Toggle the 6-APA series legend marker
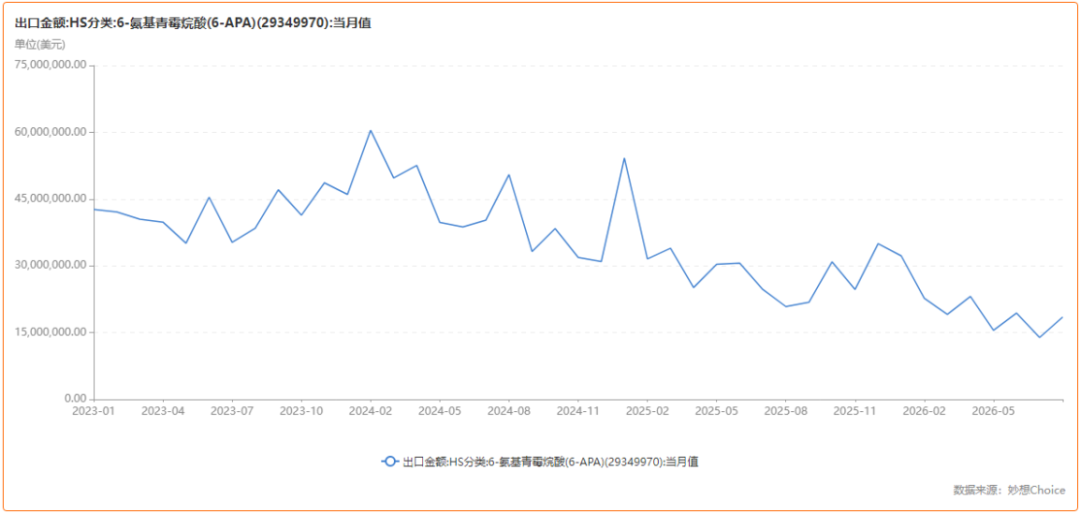The width and height of the screenshot is (1080, 514). point(390,462)
